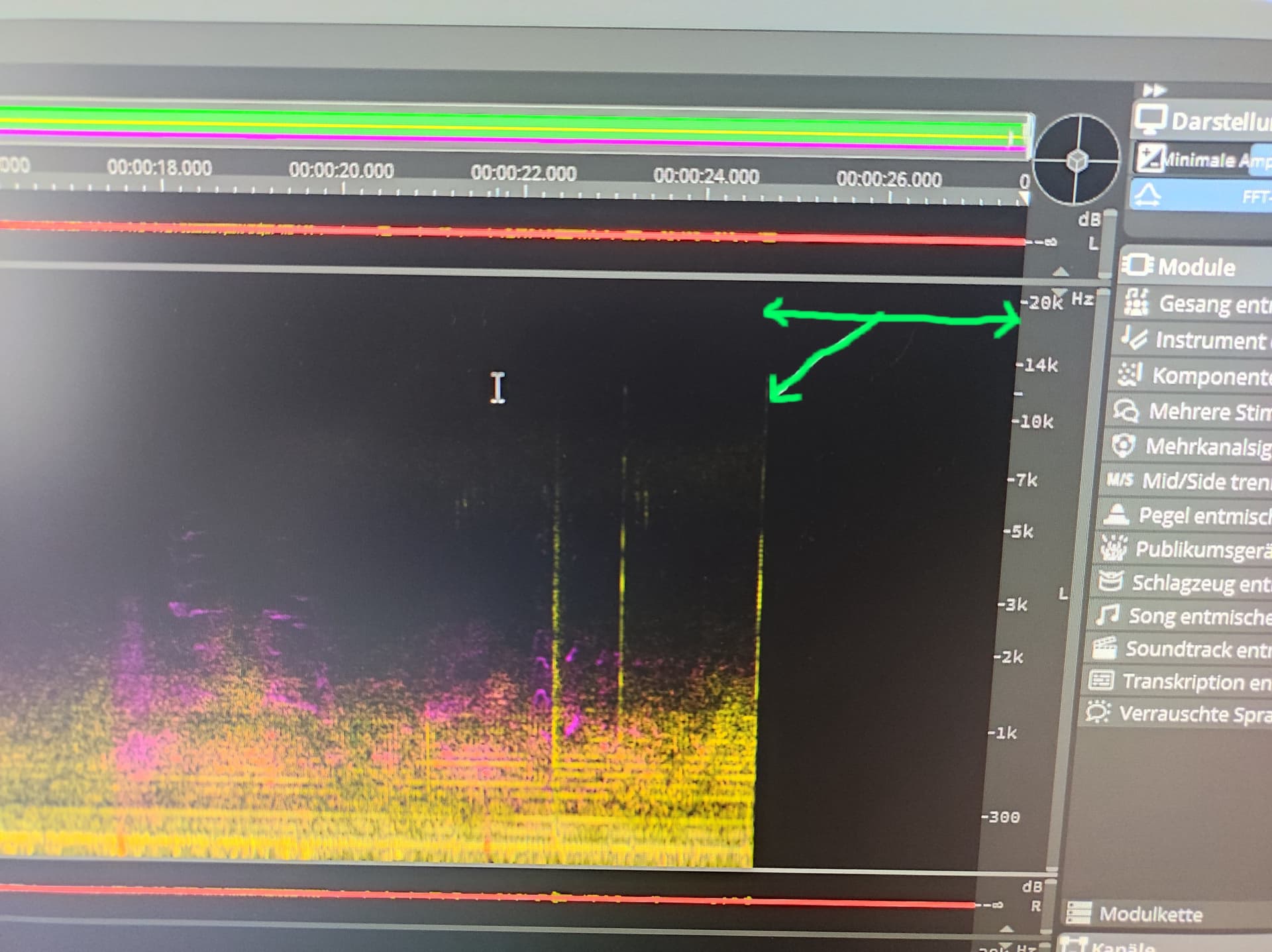Viewport: 1272px width, 952px height.
Task: Select the Publikumsgeräusche clapping icon
Action: click(1113, 547)
